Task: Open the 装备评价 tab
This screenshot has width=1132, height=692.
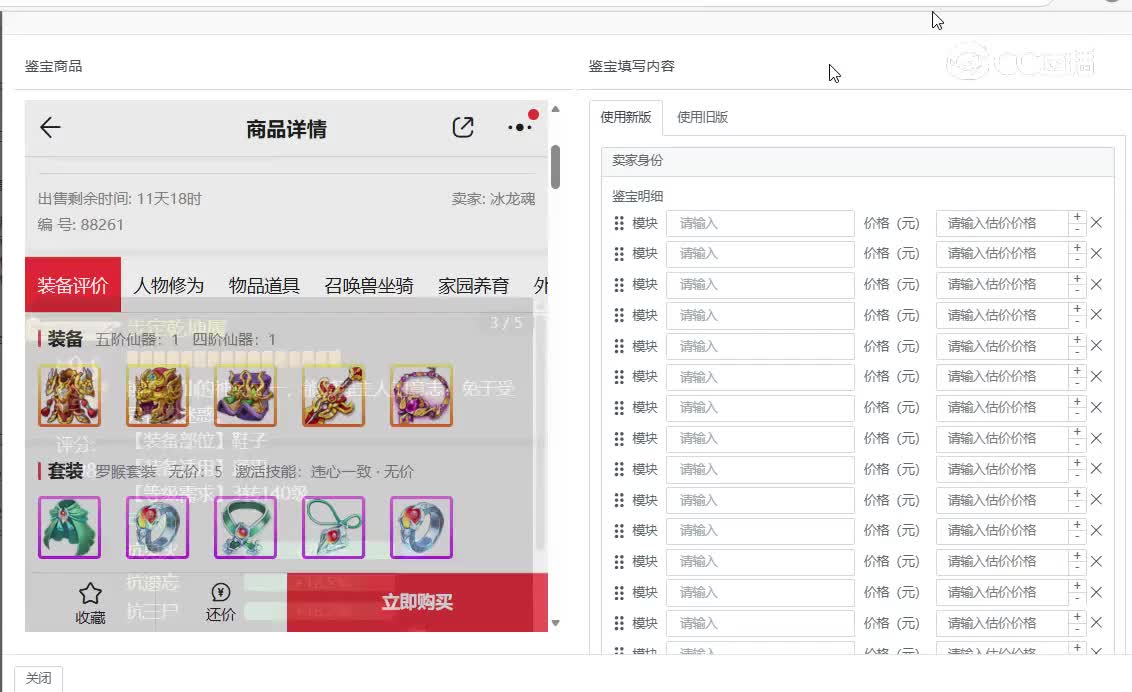Action: (73, 285)
